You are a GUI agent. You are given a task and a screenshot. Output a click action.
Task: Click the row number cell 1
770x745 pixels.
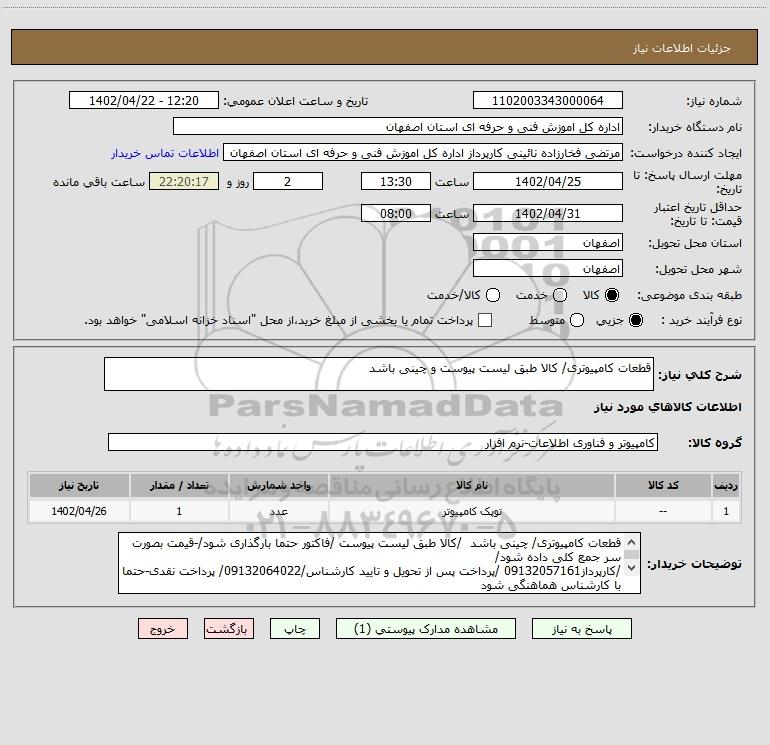[x=726, y=511]
